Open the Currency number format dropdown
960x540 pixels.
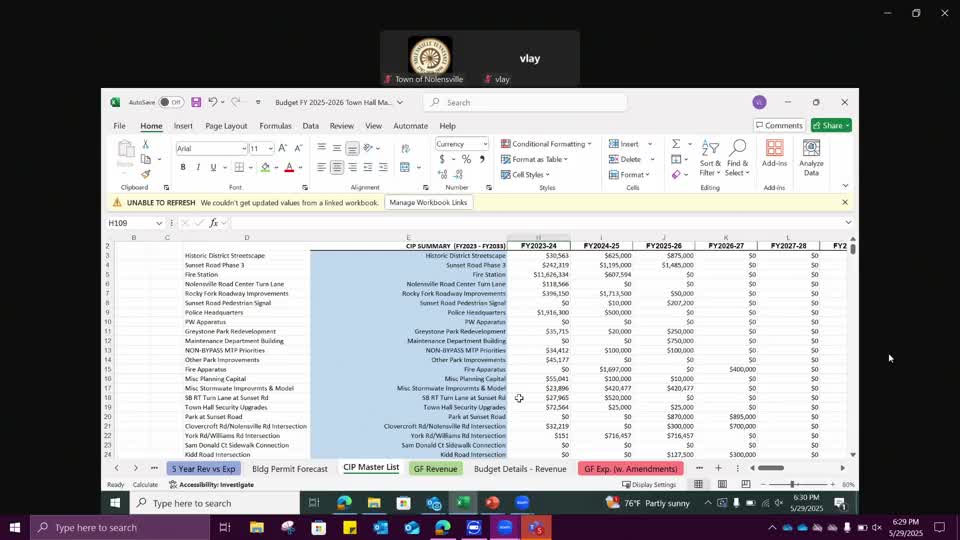tap(485, 144)
